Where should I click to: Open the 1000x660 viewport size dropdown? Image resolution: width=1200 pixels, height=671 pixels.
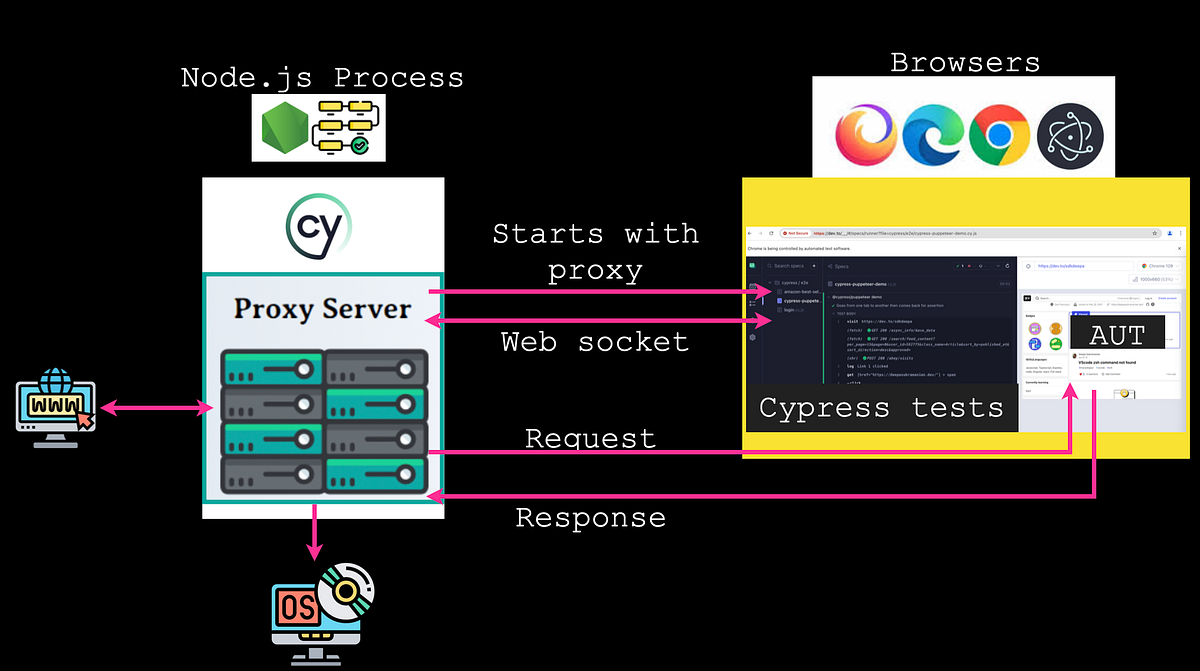click(x=1154, y=279)
